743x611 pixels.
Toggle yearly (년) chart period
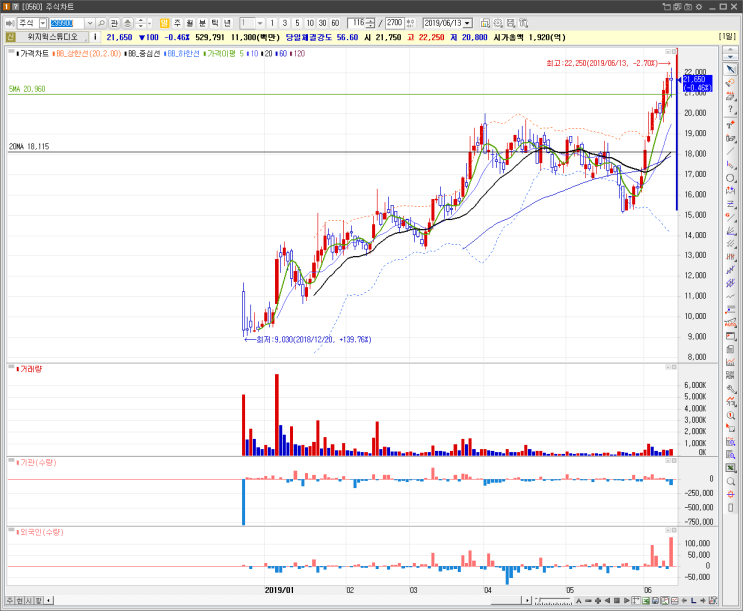point(227,23)
